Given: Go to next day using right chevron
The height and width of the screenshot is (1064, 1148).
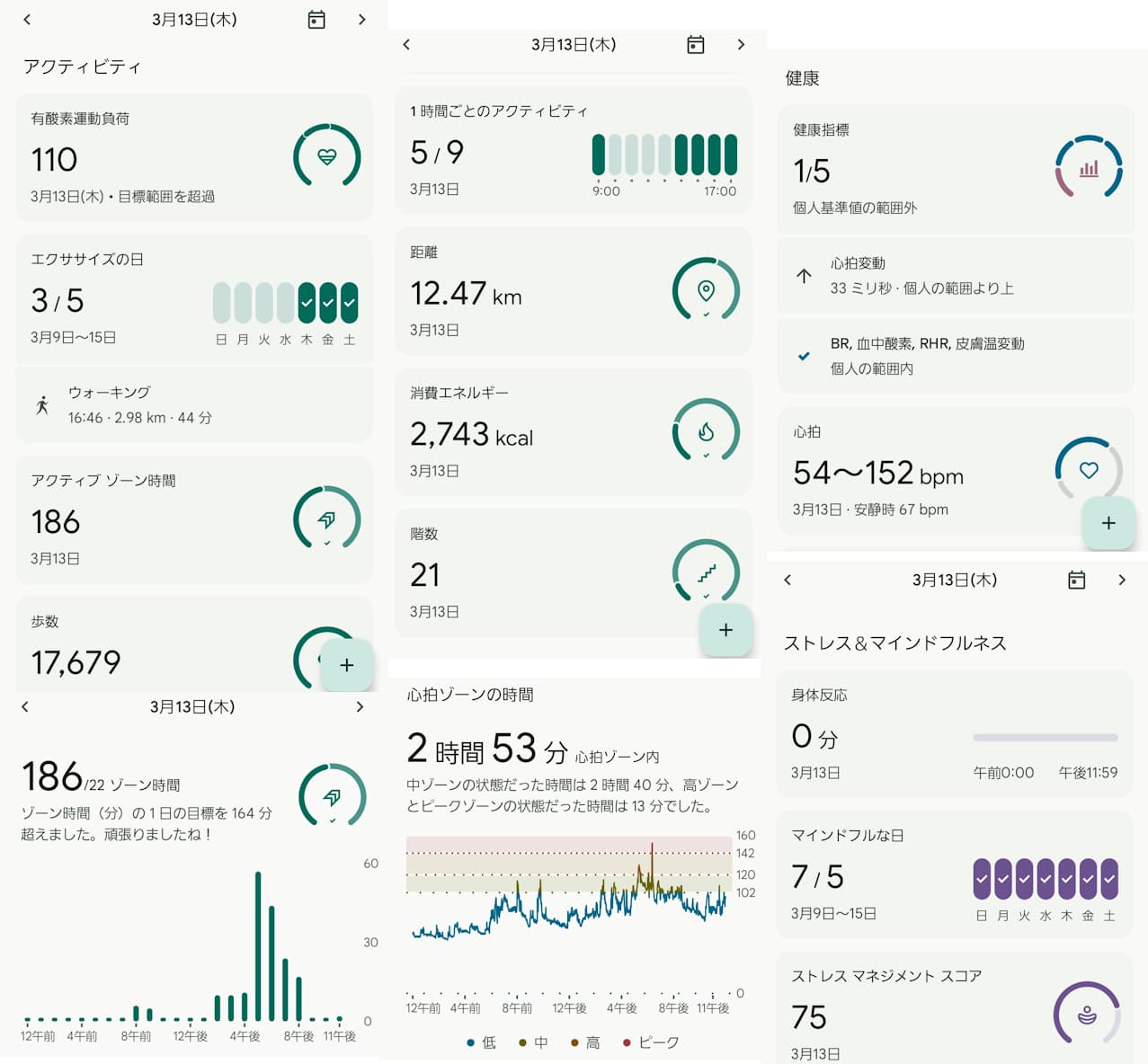Looking at the screenshot, I should [x=361, y=19].
